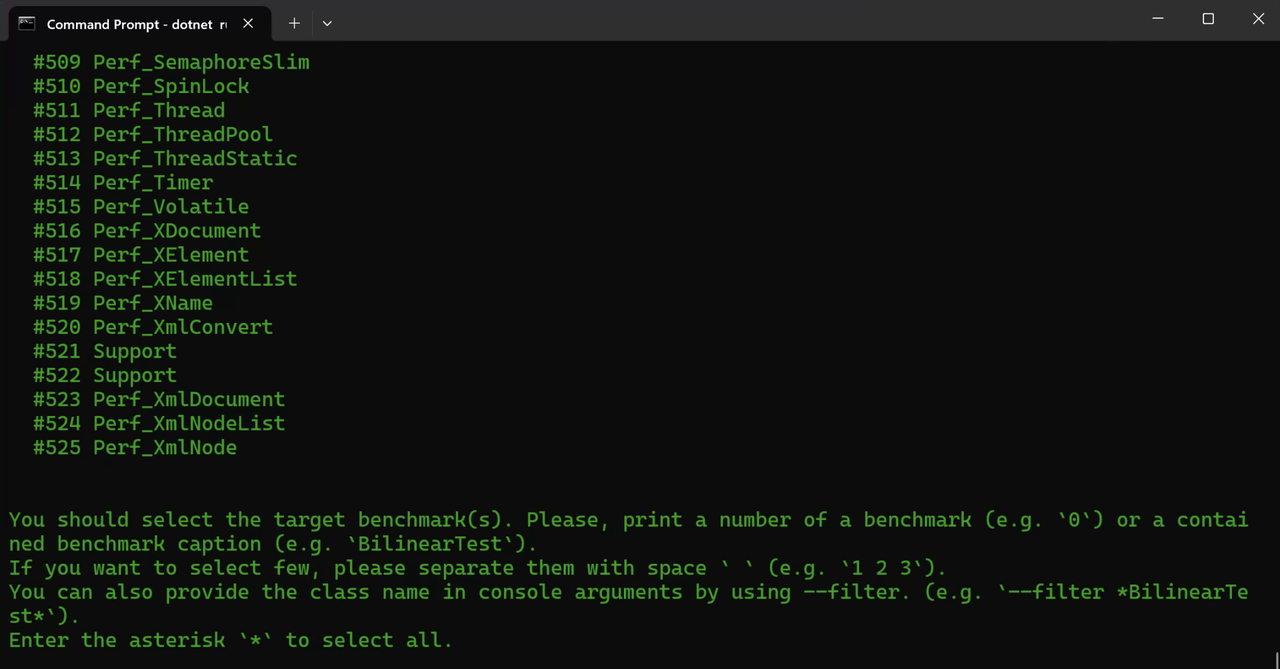
Task: Select the Perf_XDocument benchmark line
Action: click(x=176, y=230)
